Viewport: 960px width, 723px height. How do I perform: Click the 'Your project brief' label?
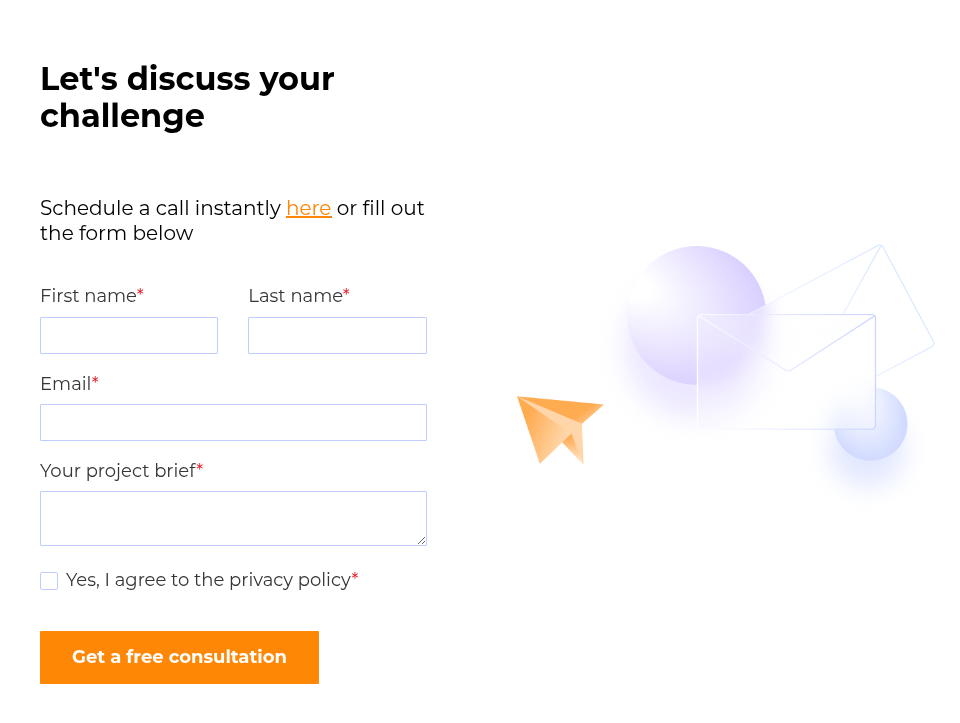pos(118,470)
